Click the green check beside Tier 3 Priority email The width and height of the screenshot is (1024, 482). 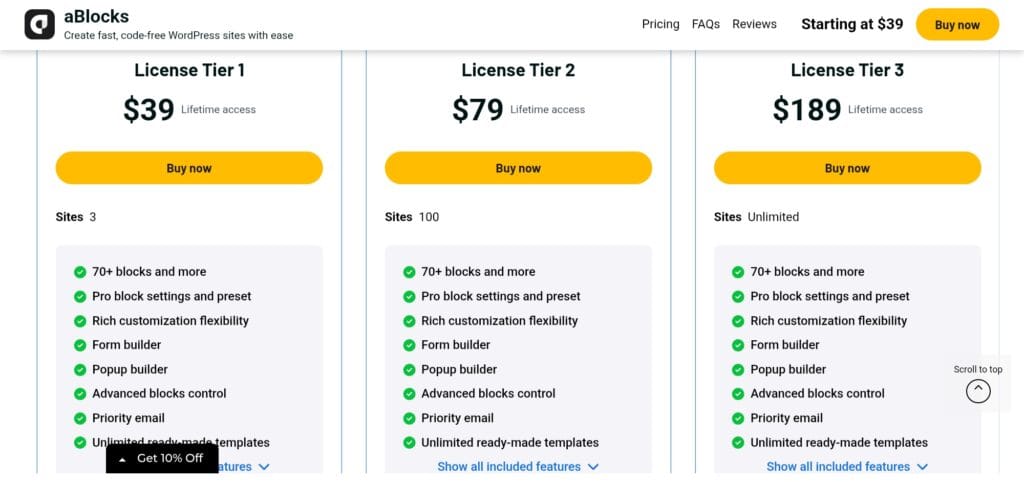(x=738, y=418)
